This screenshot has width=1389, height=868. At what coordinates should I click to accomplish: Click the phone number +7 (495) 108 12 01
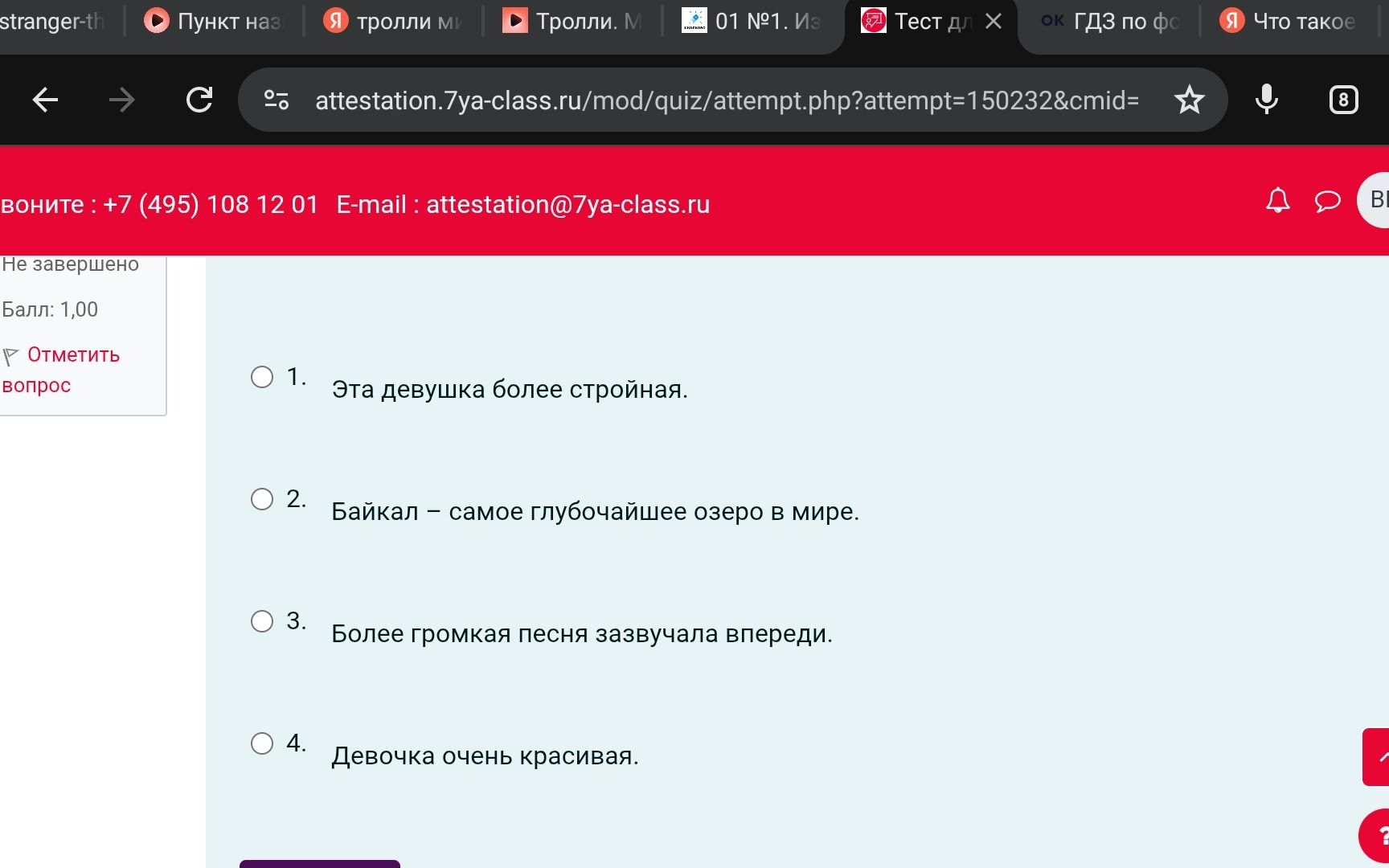211,204
